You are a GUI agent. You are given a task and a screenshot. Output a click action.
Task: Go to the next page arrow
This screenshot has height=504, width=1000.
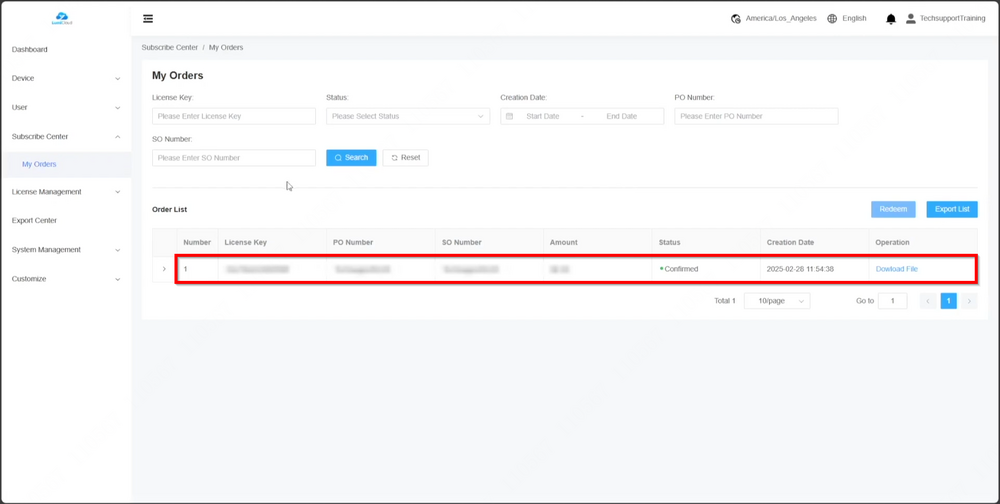(969, 301)
